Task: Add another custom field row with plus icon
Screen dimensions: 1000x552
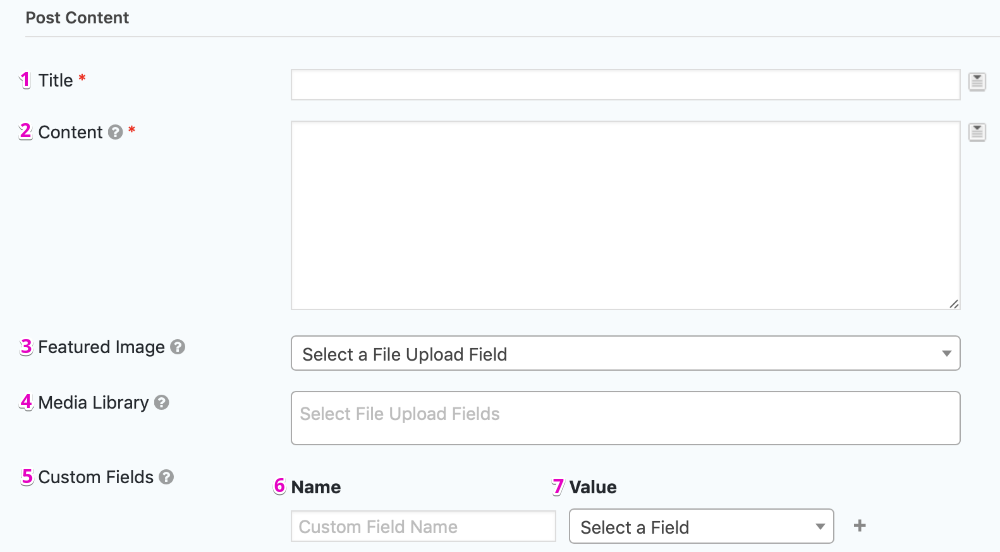Action: pyautogui.click(x=860, y=526)
